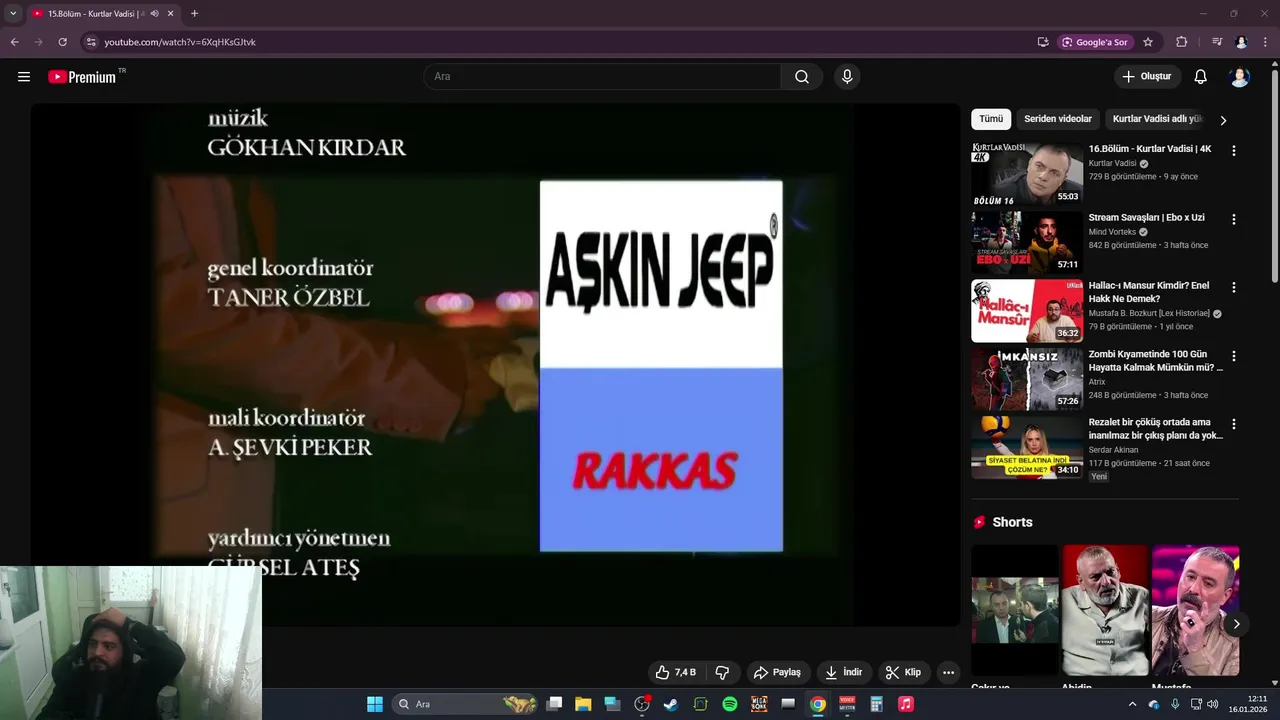Click install app icon in address bar
Screen dimensions: 1280x720
[1043, 42]
